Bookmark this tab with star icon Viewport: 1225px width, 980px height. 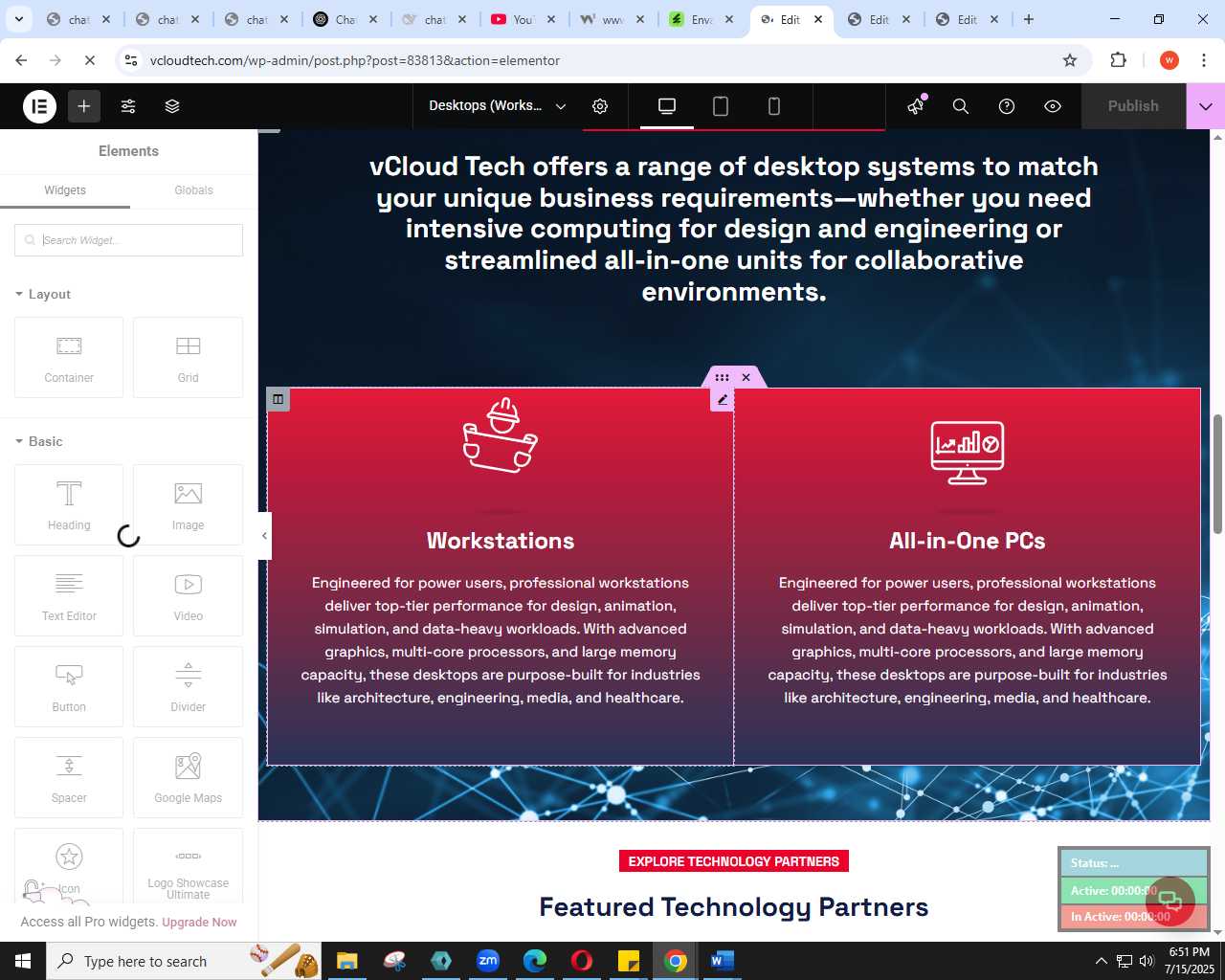pyautogui.click(x=1070, y=60)
